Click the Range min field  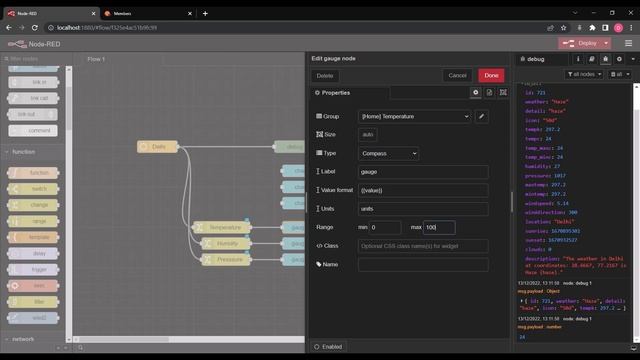385,227
